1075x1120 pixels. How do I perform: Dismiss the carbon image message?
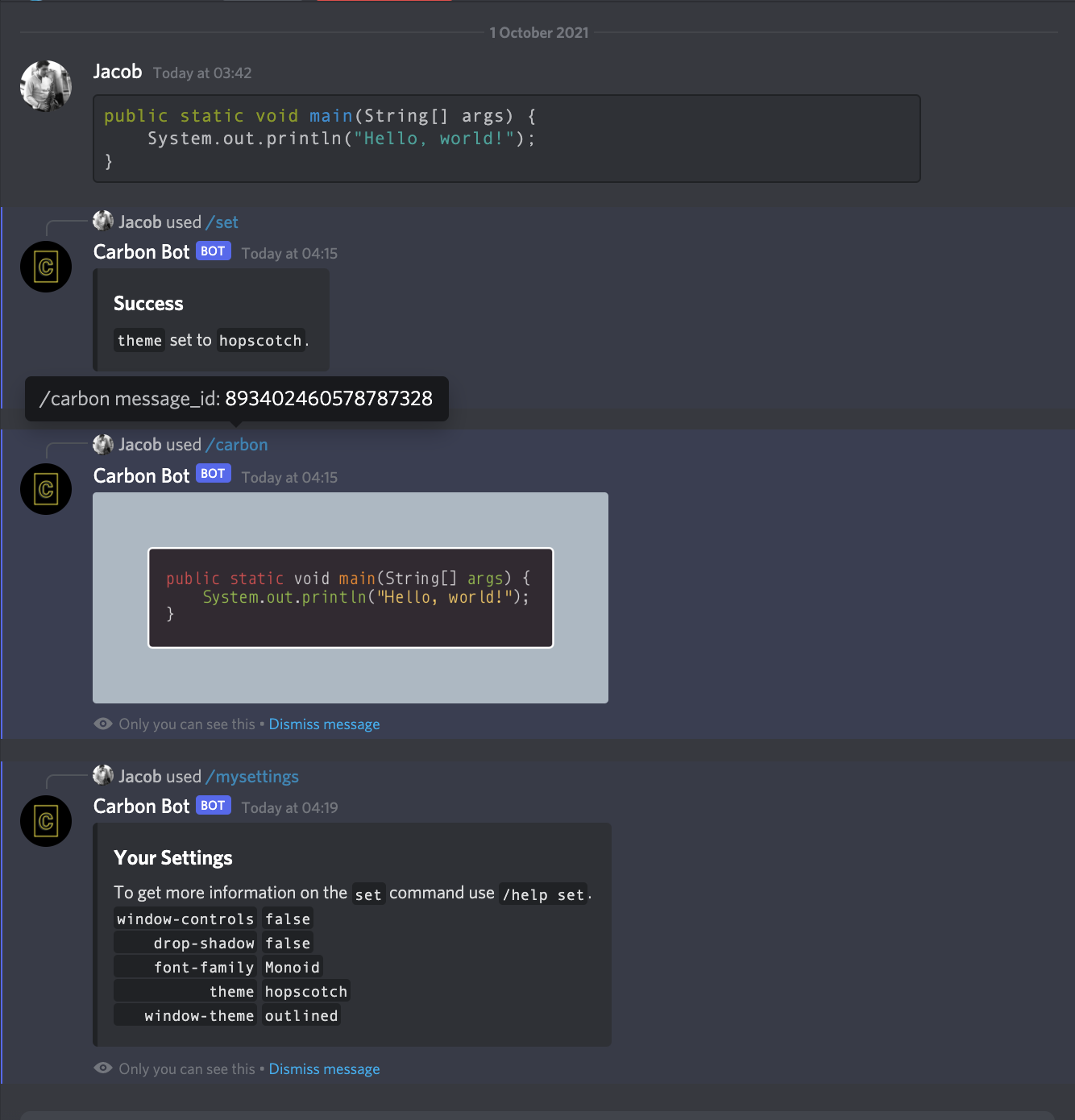tap(324, 724)
